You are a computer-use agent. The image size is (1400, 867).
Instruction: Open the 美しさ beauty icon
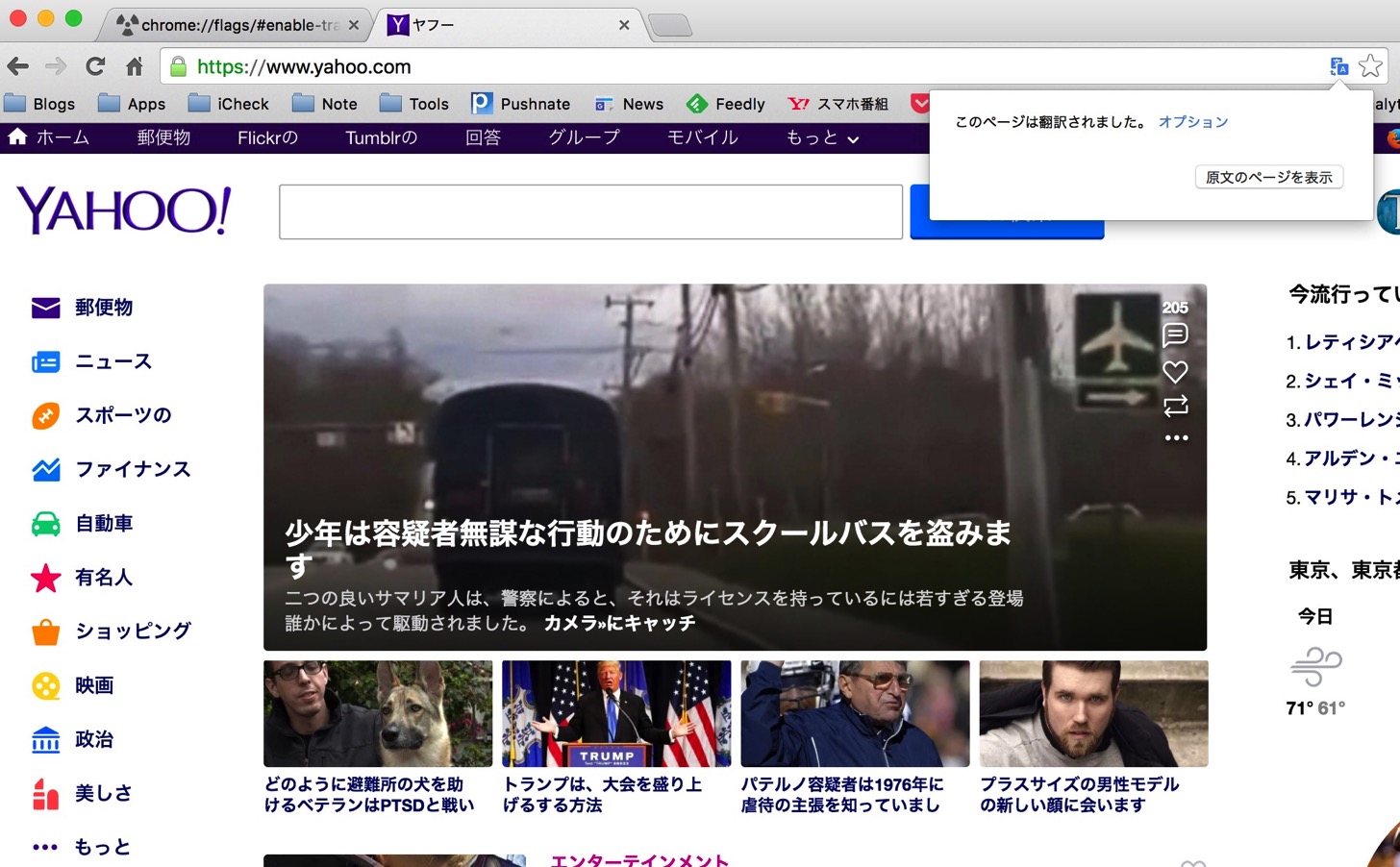click(x=45, y=794)
